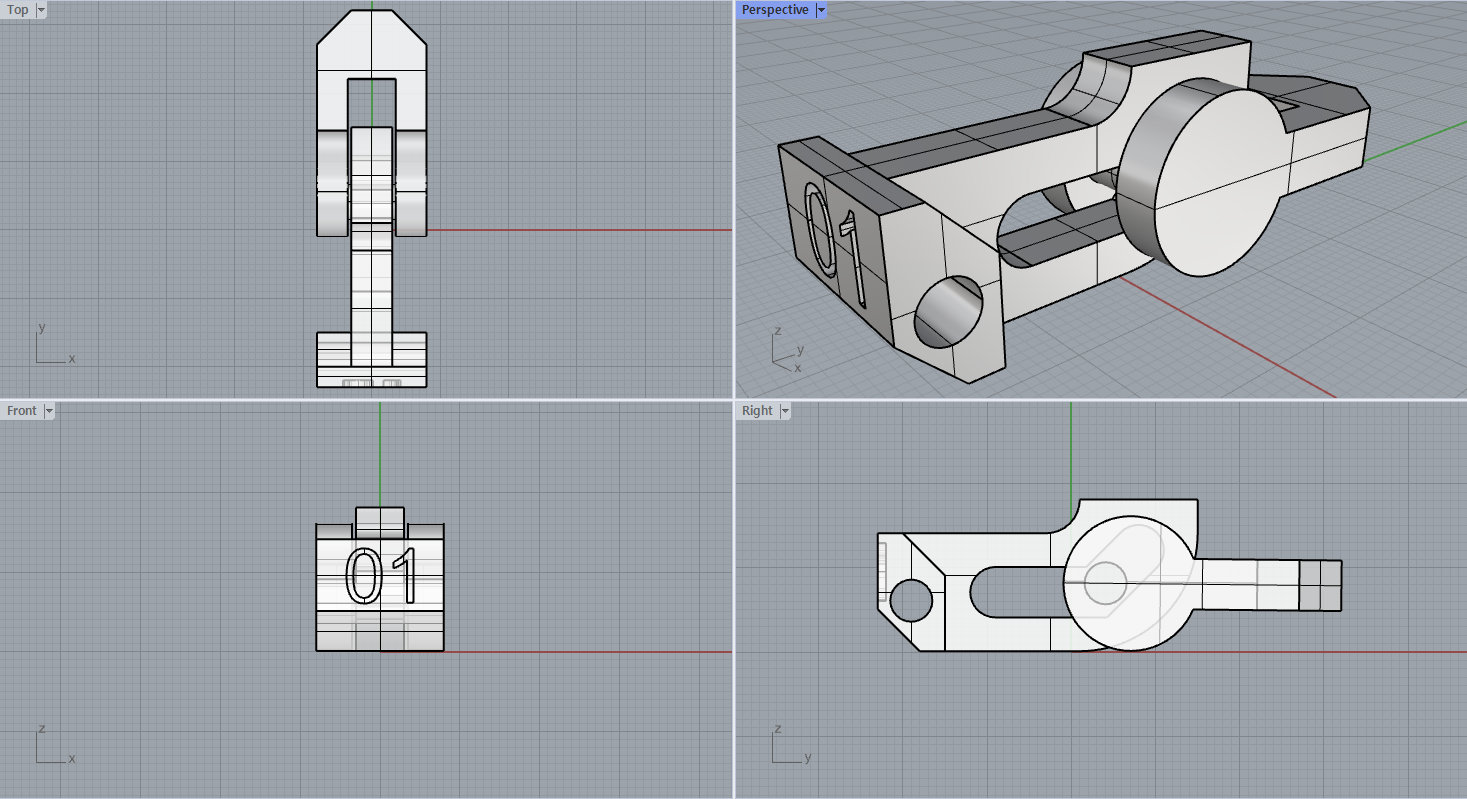Screen dimensions: 1467x799
Task: Open the Perspective viewport dropdown arrow
Action: (x=821, y=10)
